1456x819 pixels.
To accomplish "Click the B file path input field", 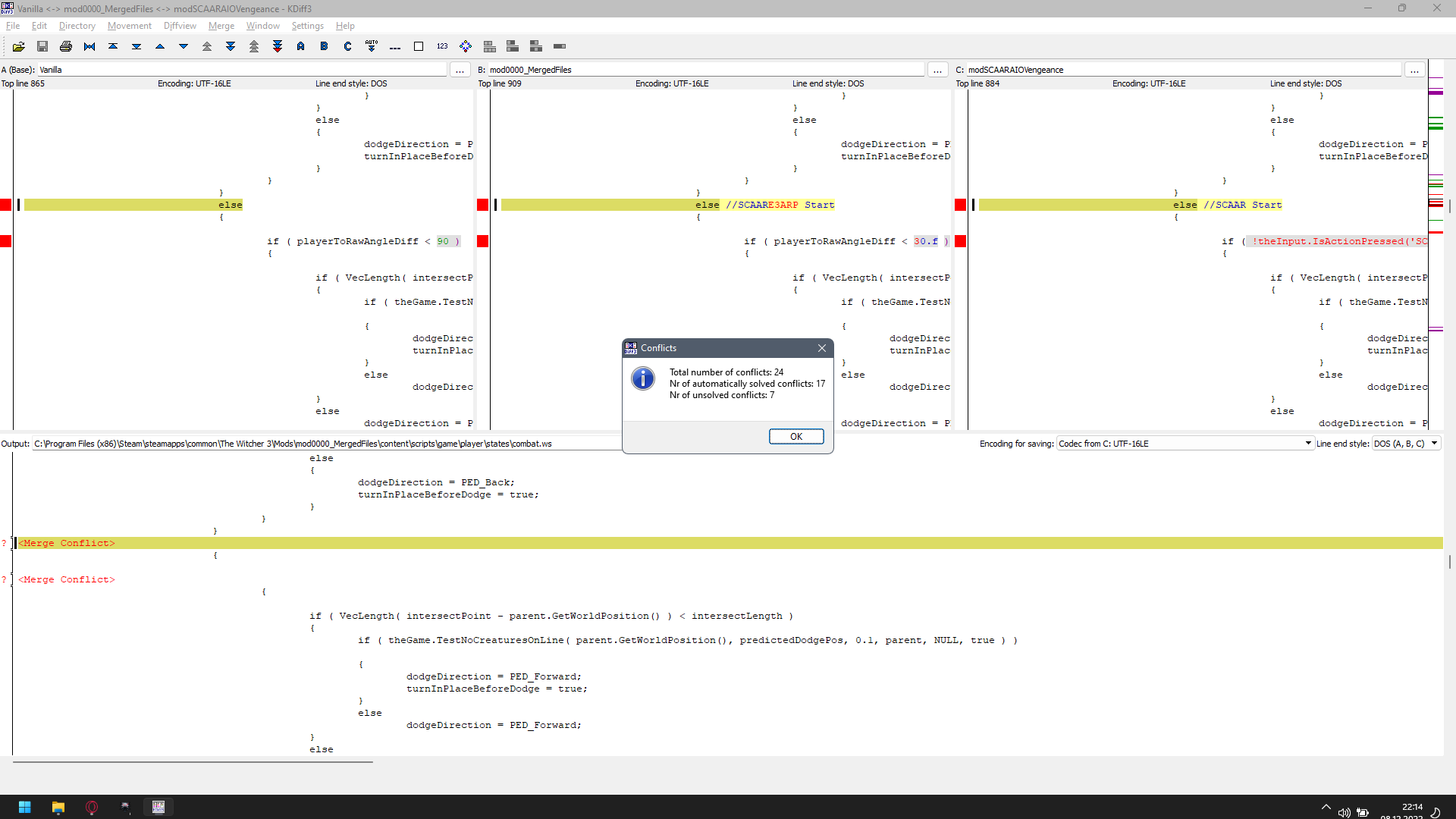I will click(705, 70).
